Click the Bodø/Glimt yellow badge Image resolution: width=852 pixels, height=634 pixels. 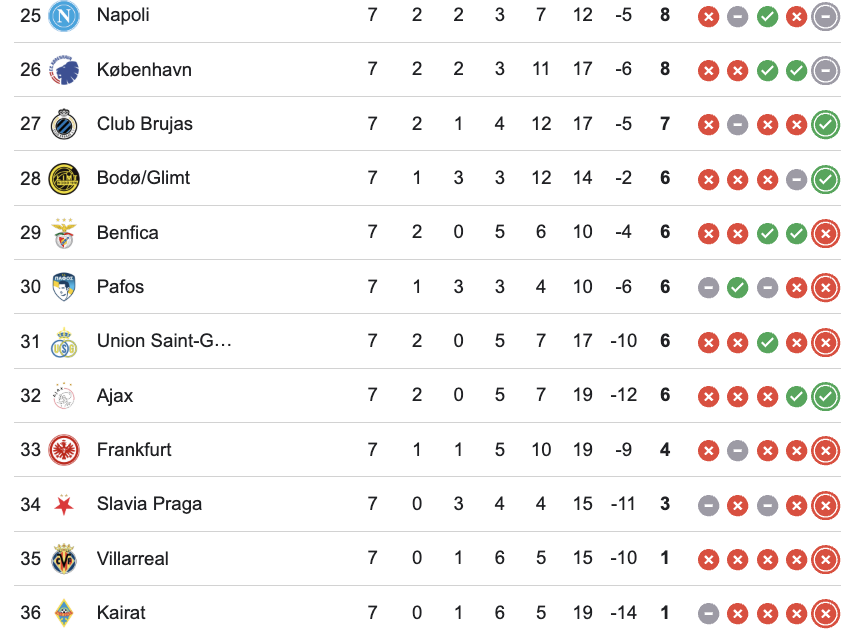tap(65, 178)
